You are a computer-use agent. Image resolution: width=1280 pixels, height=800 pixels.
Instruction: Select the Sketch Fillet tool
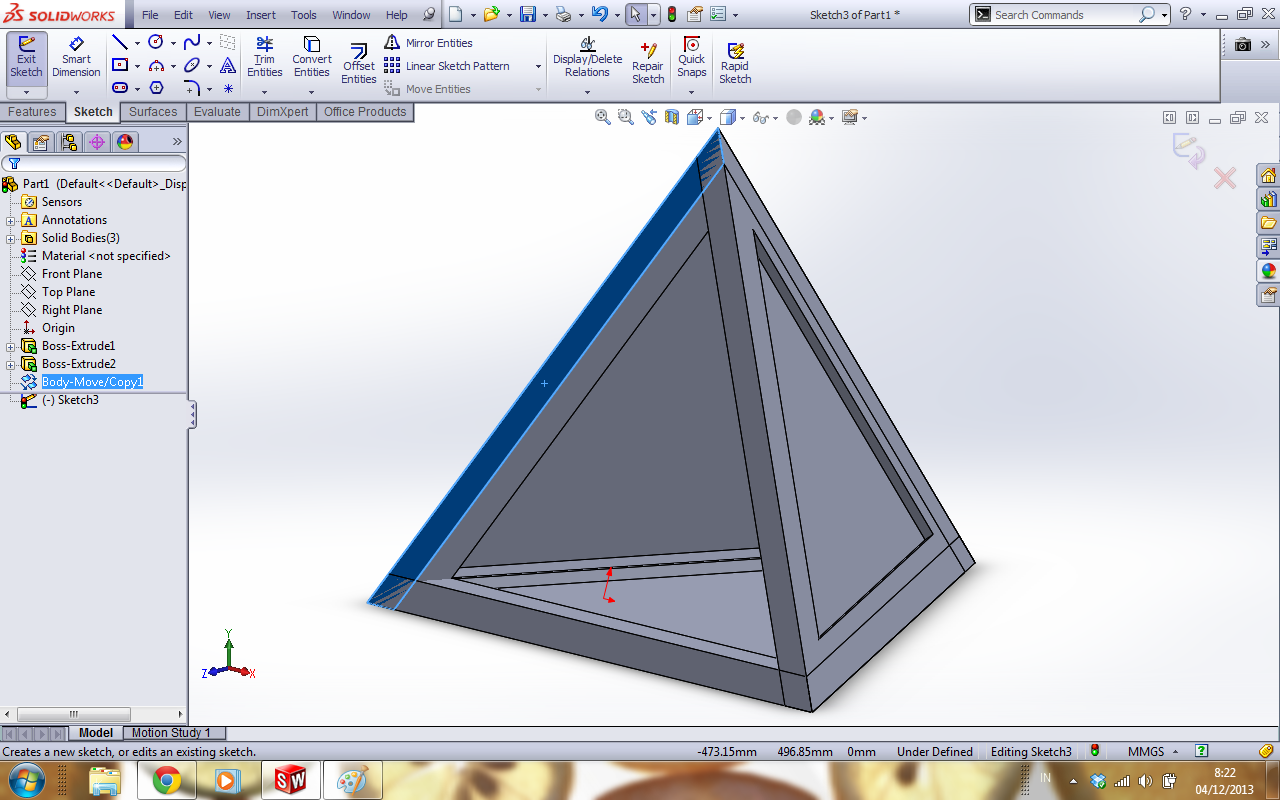coord(192,88)
